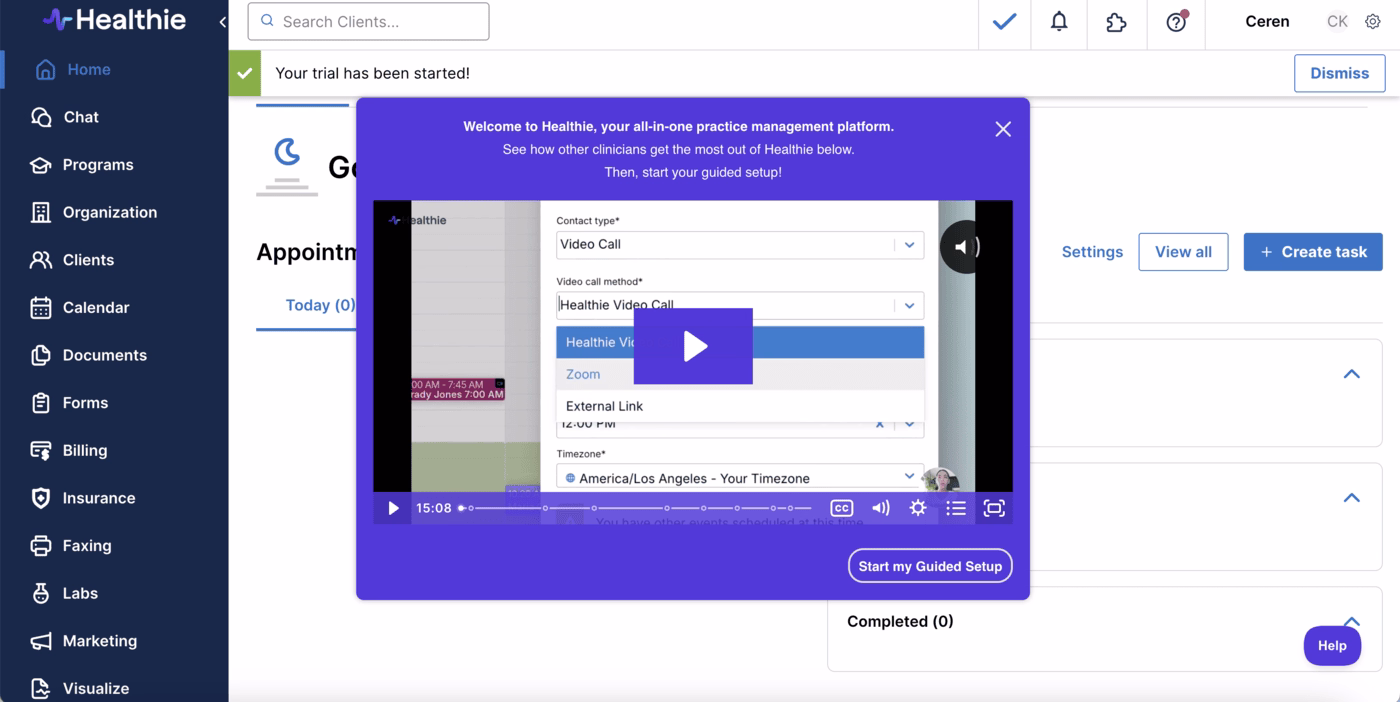
Task: Go to Programs in the sidebar
Action: click(98, 165)
